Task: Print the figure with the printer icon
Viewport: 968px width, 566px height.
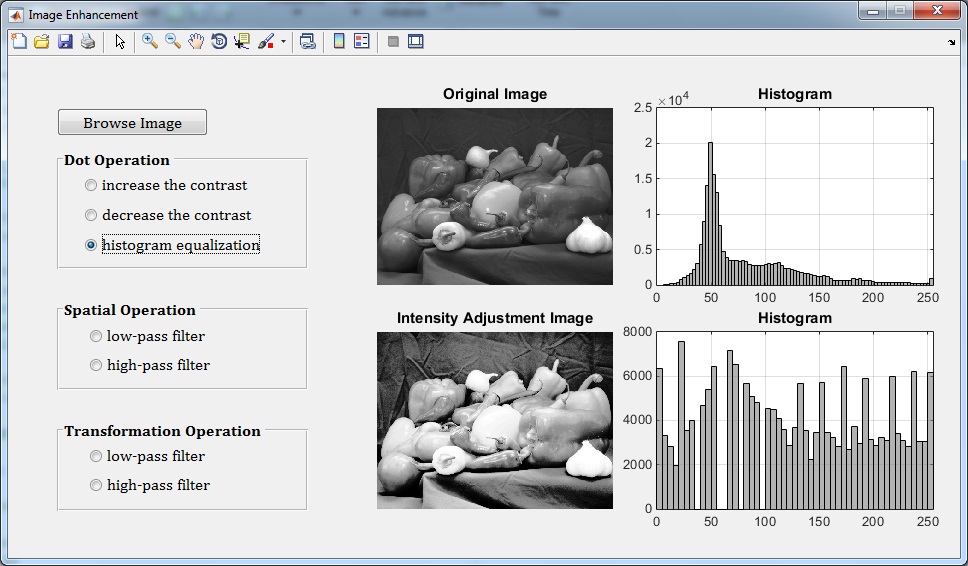Action: point(88,41)
